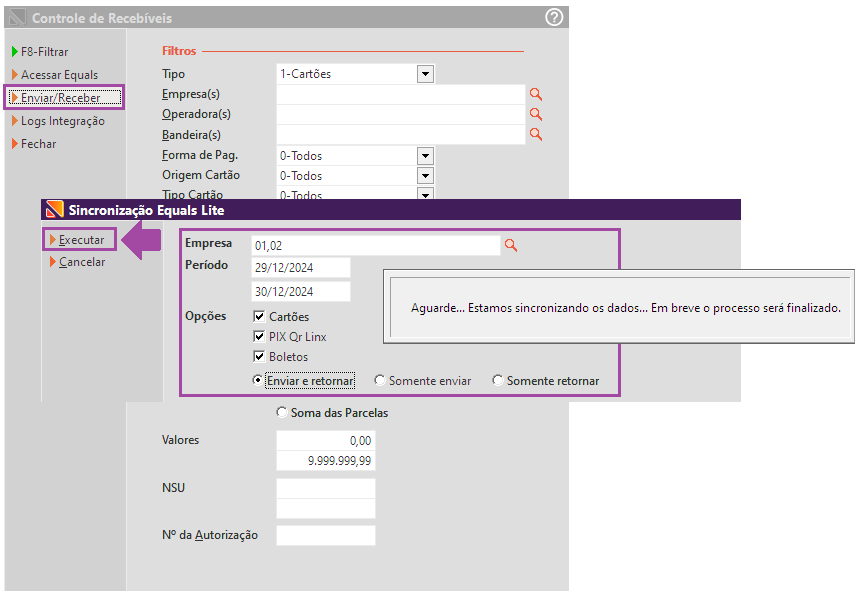Click the Período end date 30/12/2024
859x608 pixels.
pyautogui.click(x=301, y=291)
